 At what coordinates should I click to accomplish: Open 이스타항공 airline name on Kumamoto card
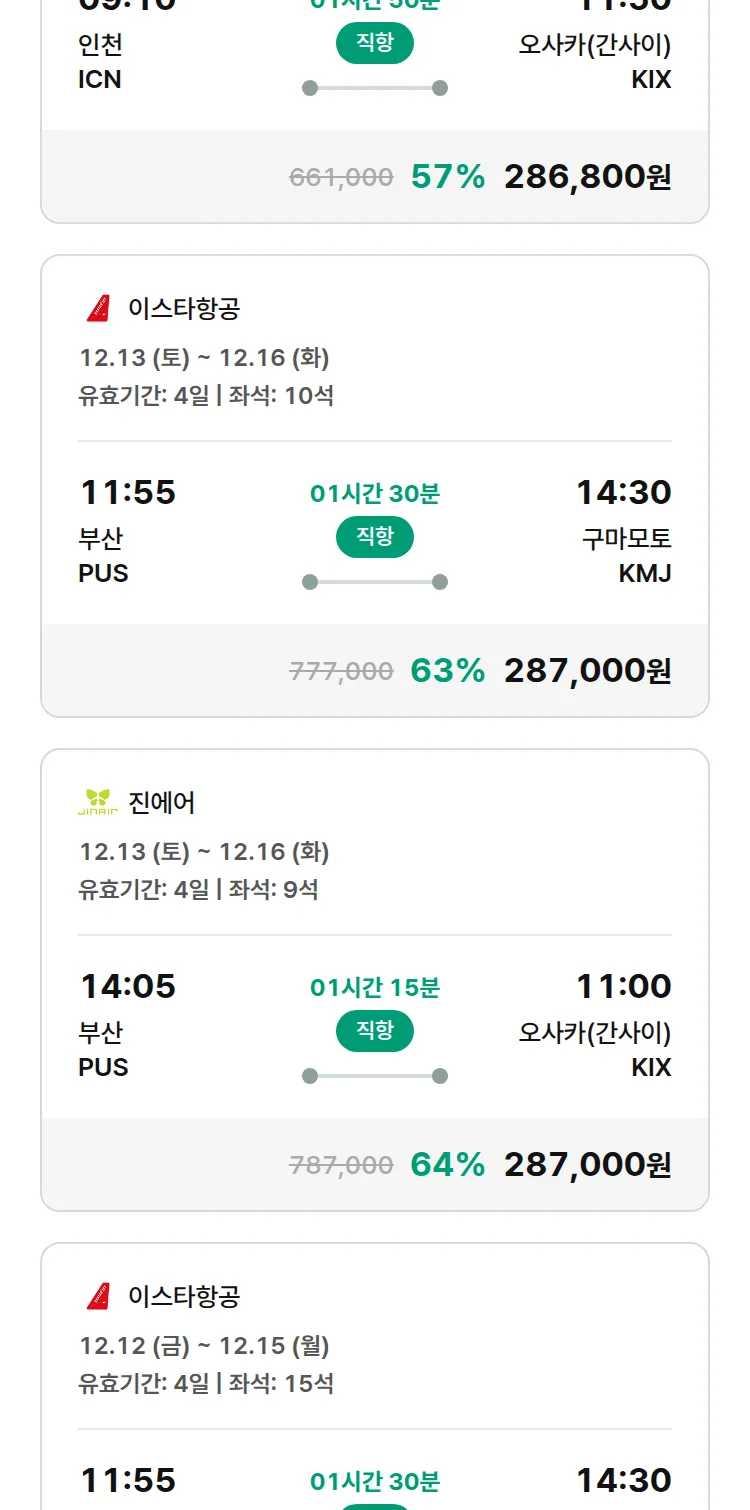tap(184, 309)
